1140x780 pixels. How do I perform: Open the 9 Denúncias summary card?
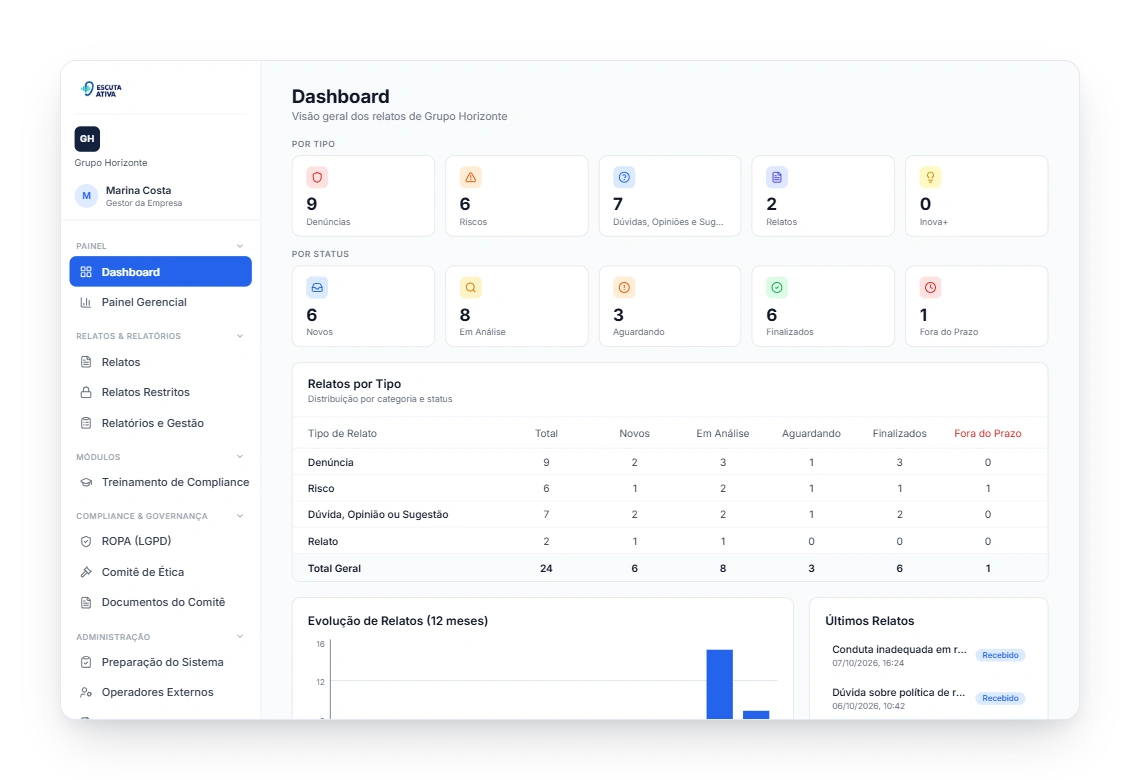click(364, 196)
